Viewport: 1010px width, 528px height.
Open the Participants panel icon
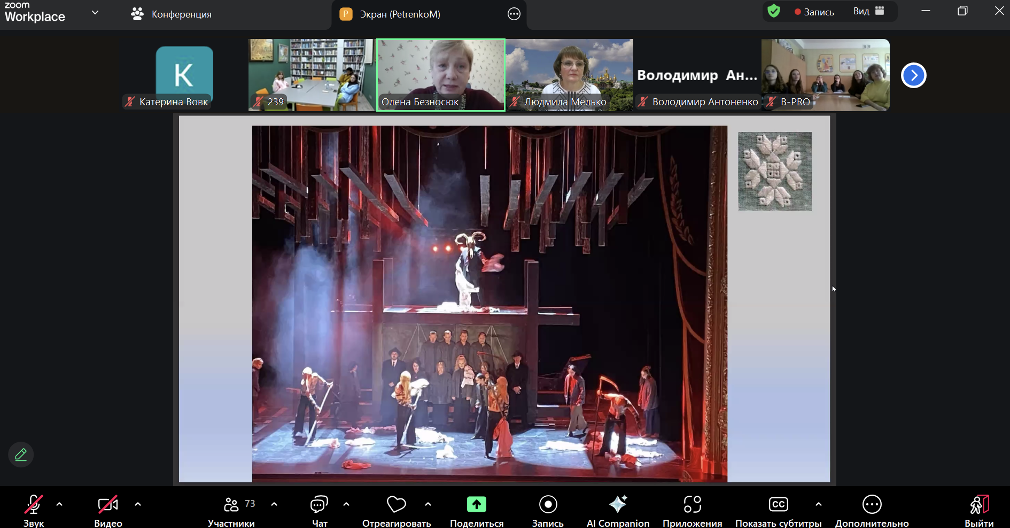pyautogui.click(x=232, y=505)
